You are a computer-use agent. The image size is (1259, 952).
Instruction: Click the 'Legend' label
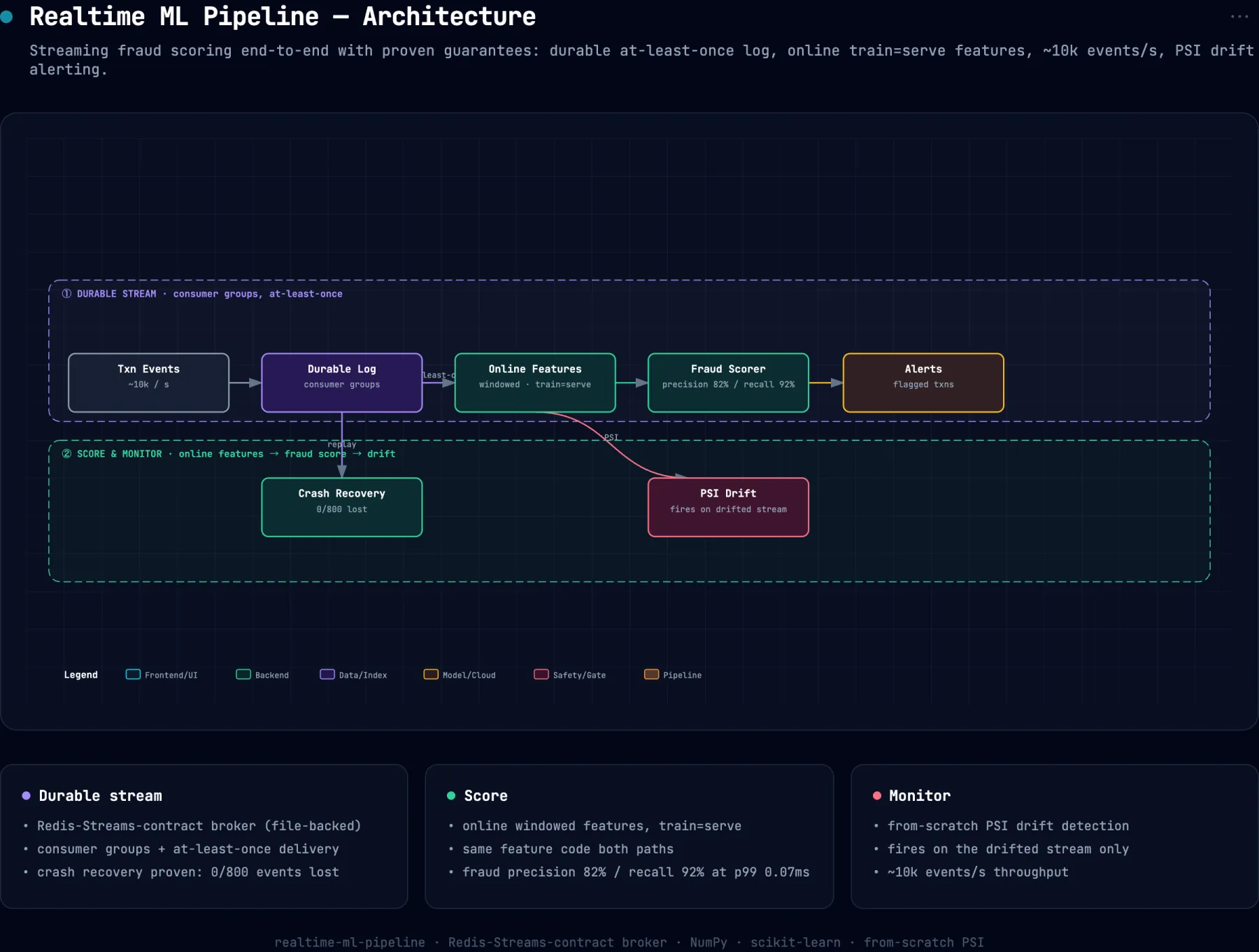(81, 675)
